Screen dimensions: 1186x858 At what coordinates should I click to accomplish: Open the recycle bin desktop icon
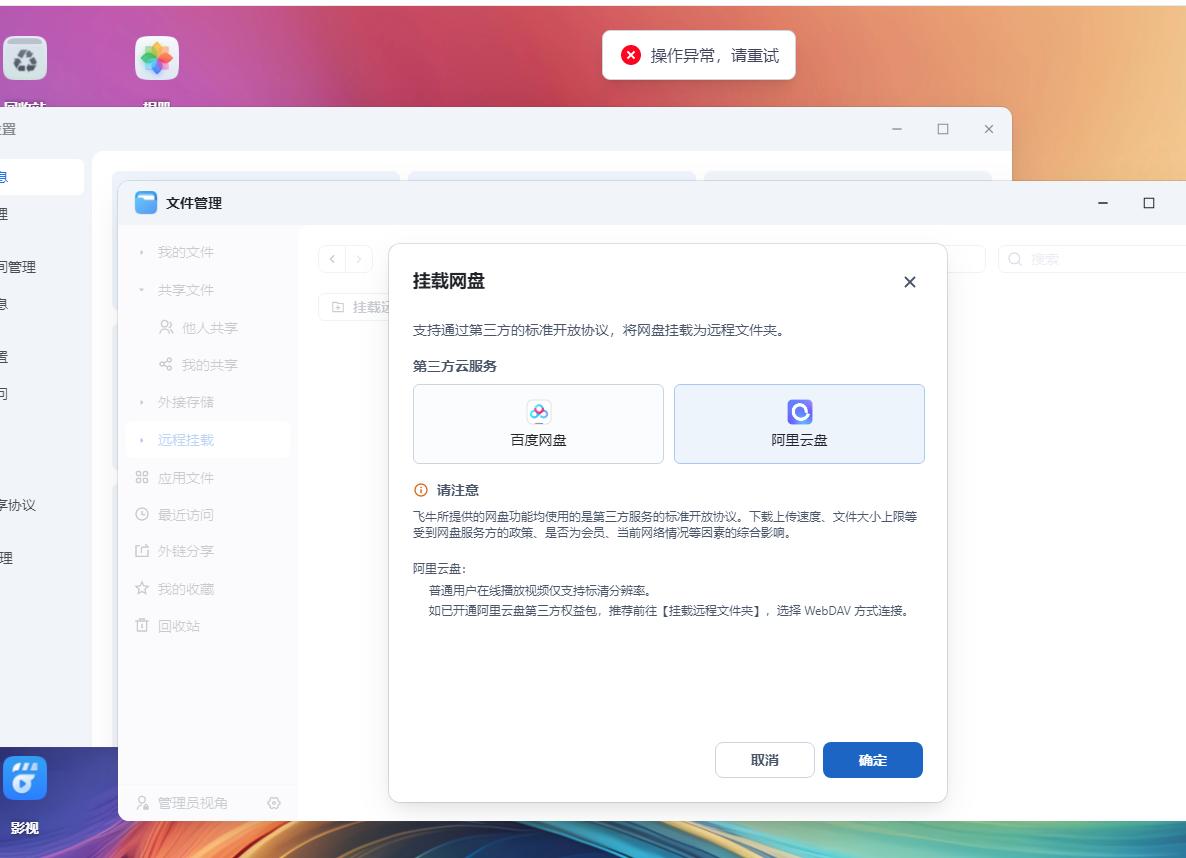(25, 58)
